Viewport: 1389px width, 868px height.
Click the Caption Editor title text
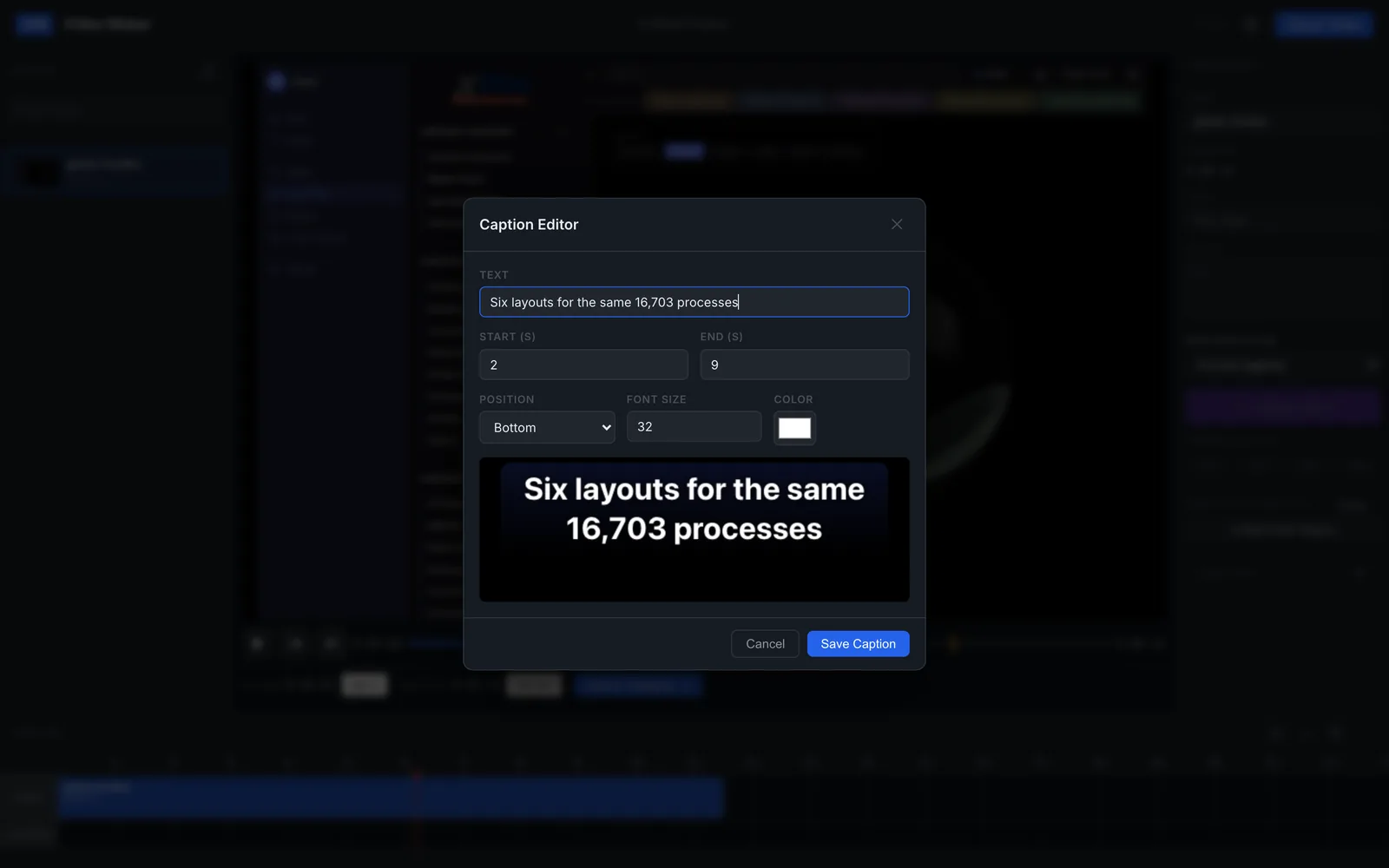[529, 225]
